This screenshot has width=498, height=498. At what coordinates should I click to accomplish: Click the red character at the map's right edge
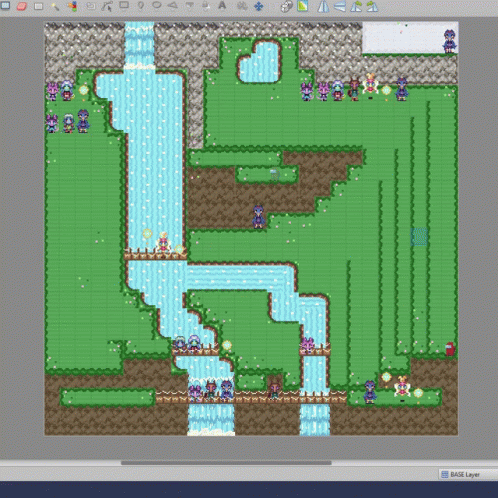(450, 349)
